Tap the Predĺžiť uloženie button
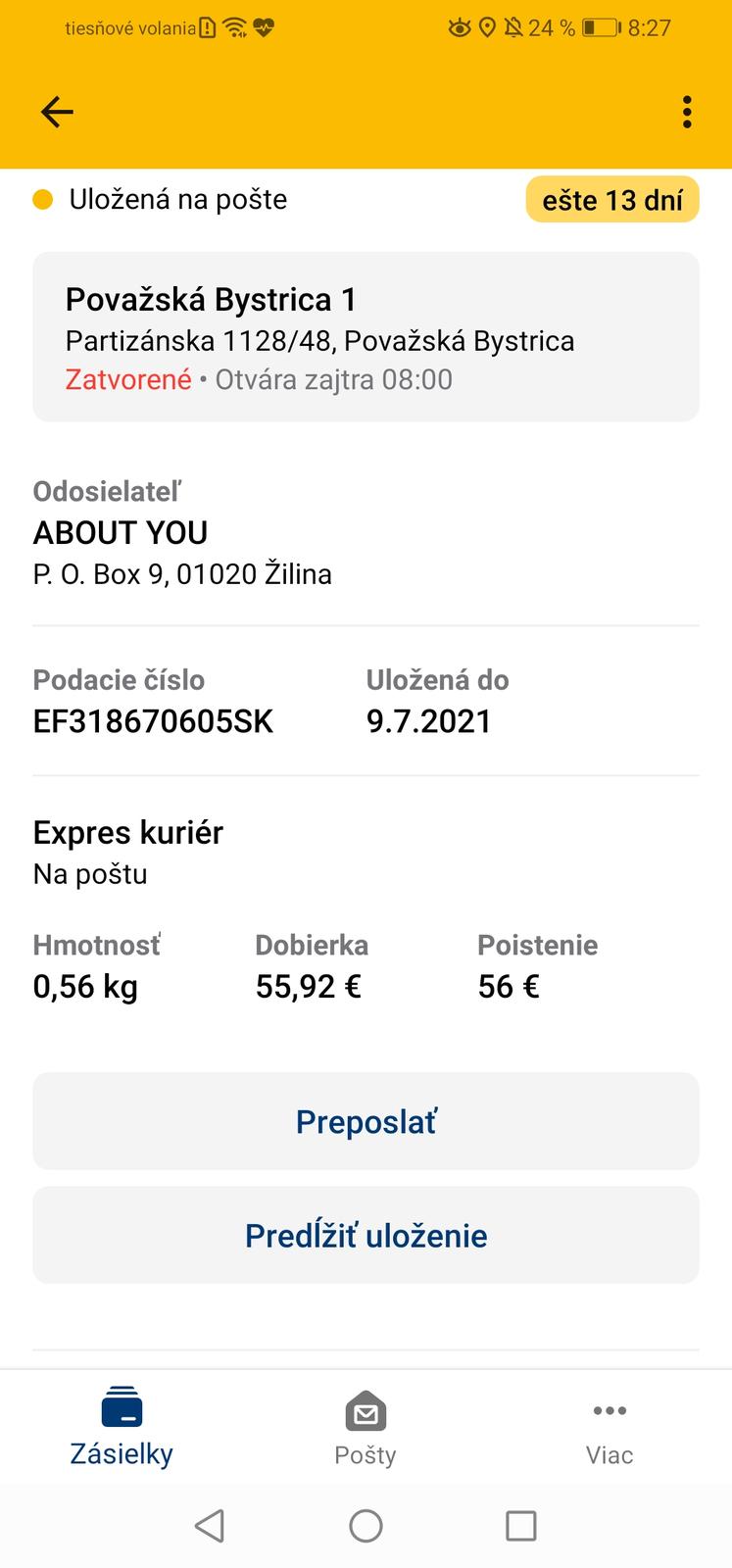Image resolution: width=732 pixels, height=1568 pixels. click(366, 1235)
